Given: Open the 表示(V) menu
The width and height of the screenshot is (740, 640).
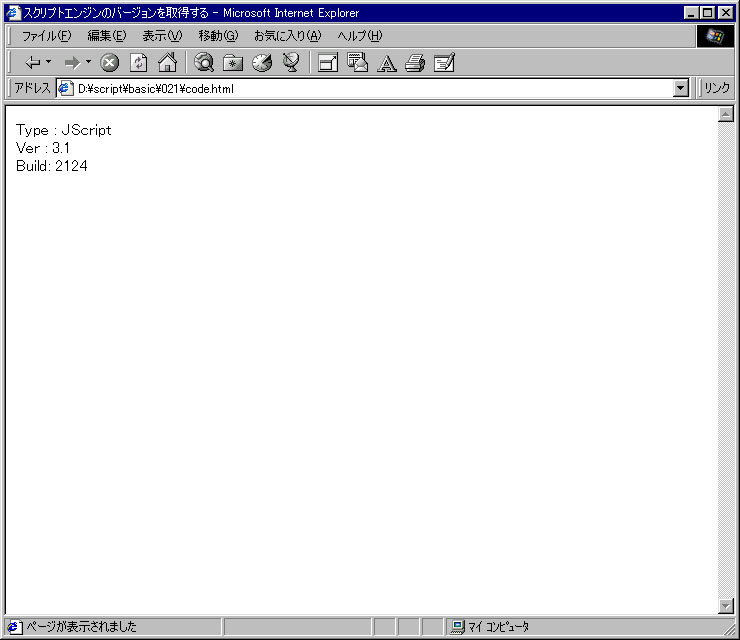Looking at the screenshot, I should tap(162, 36).
